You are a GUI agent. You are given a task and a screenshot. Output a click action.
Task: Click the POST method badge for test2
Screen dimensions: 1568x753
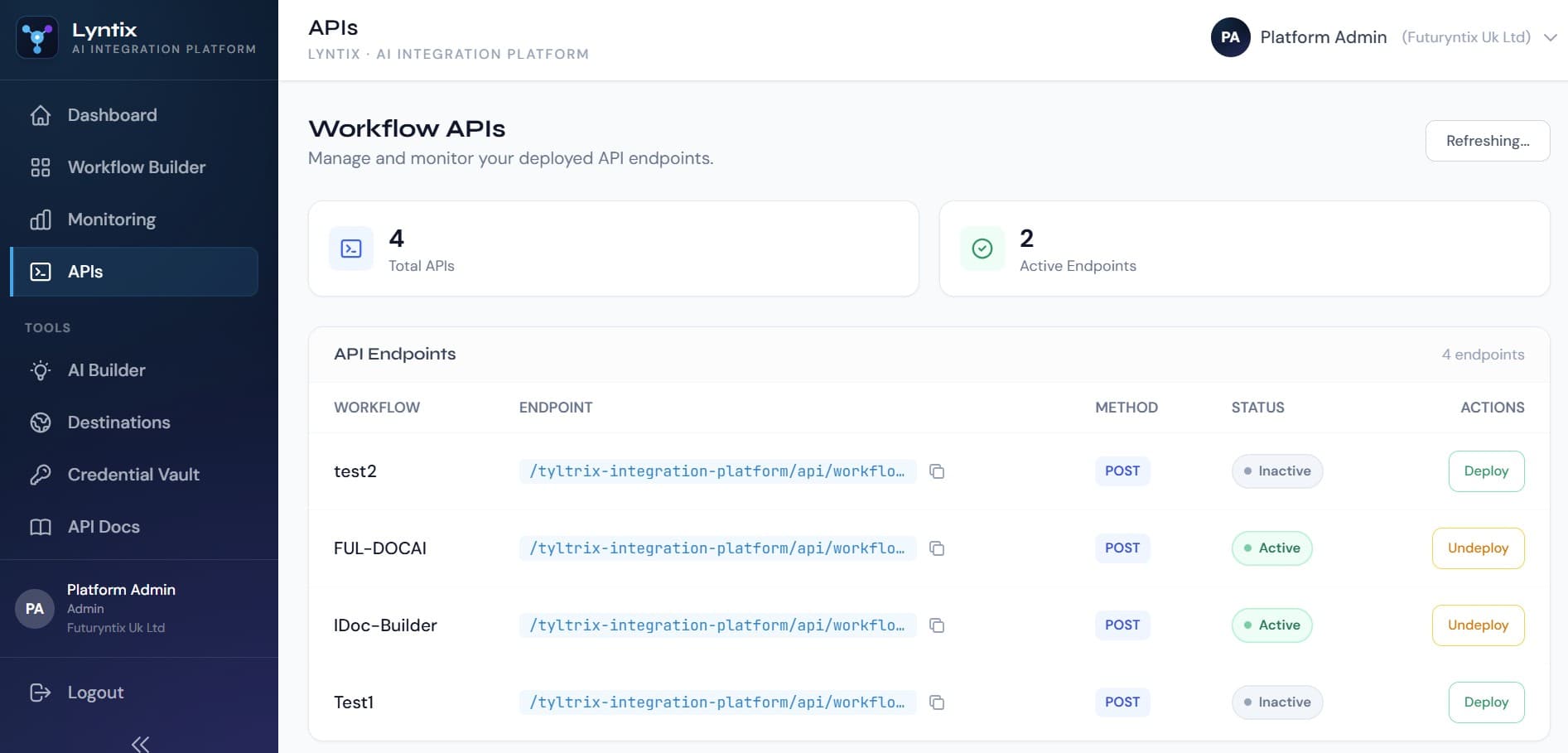[1122, 471]
